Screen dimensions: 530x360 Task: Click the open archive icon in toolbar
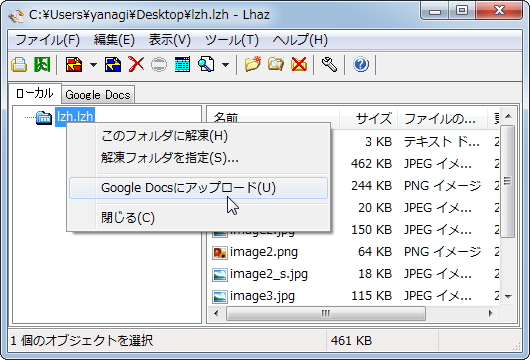click(19, 64)
